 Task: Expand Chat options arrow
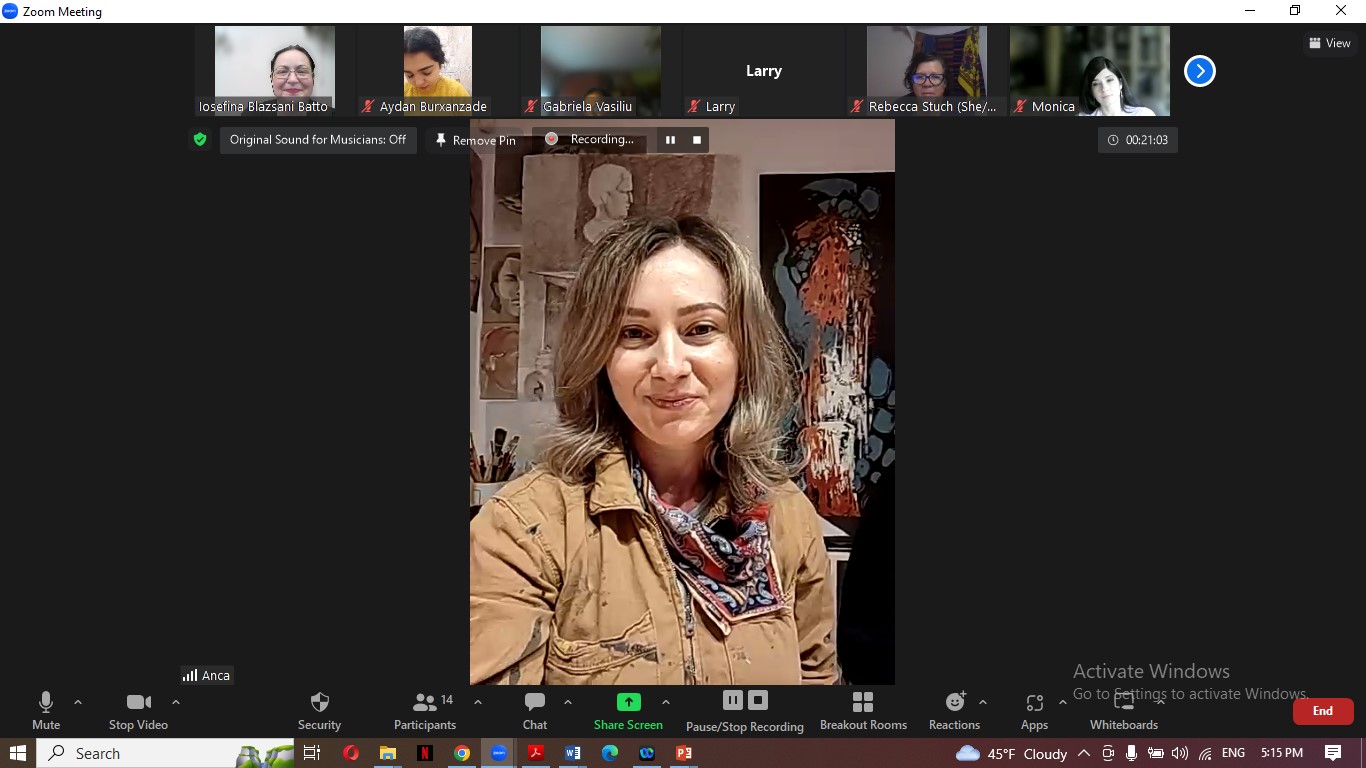coord(568,702)
